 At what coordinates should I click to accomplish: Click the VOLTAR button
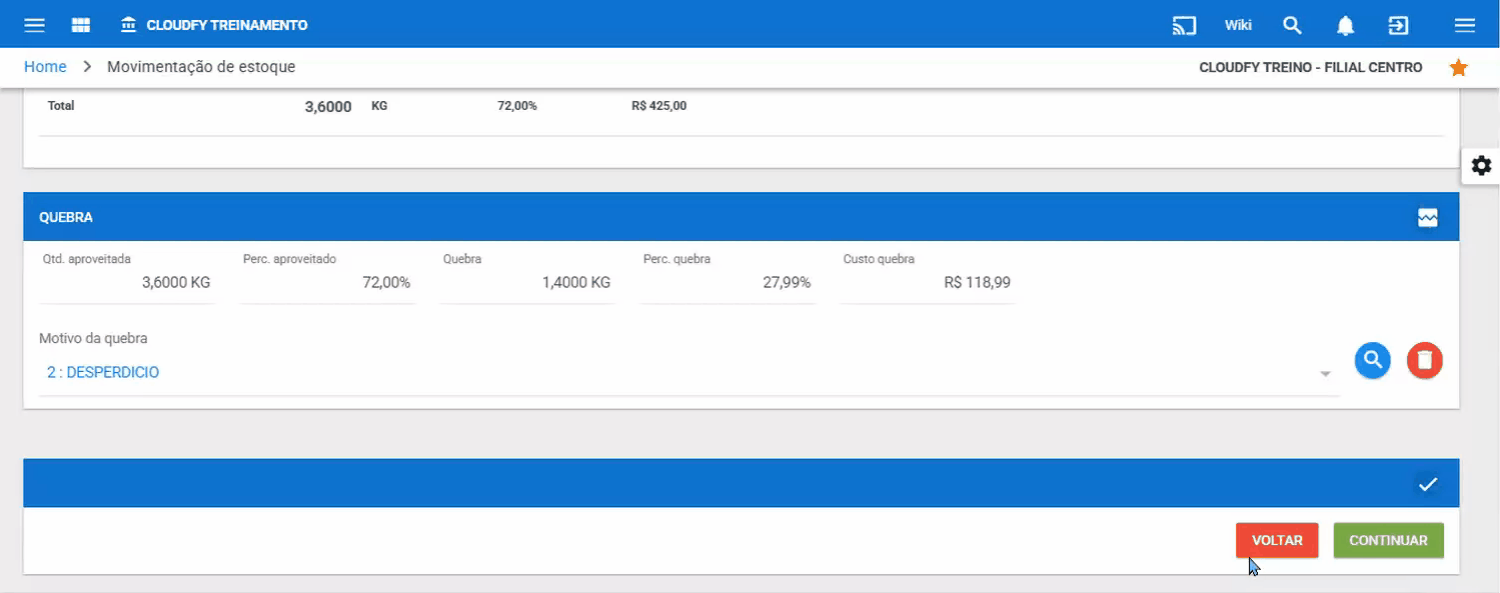(x=1277, y=540)
